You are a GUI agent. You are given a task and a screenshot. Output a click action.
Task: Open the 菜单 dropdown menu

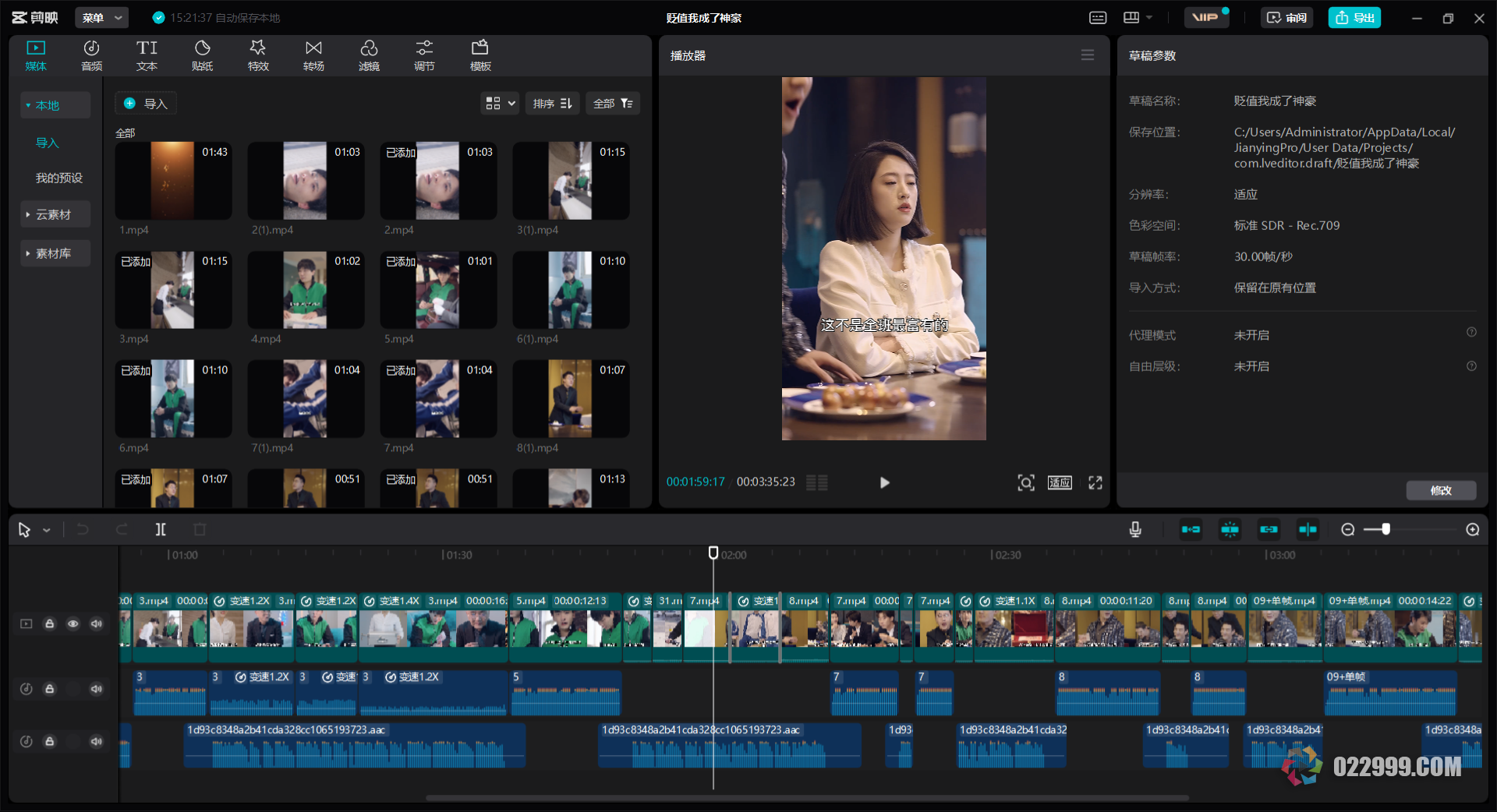point(101,17)
